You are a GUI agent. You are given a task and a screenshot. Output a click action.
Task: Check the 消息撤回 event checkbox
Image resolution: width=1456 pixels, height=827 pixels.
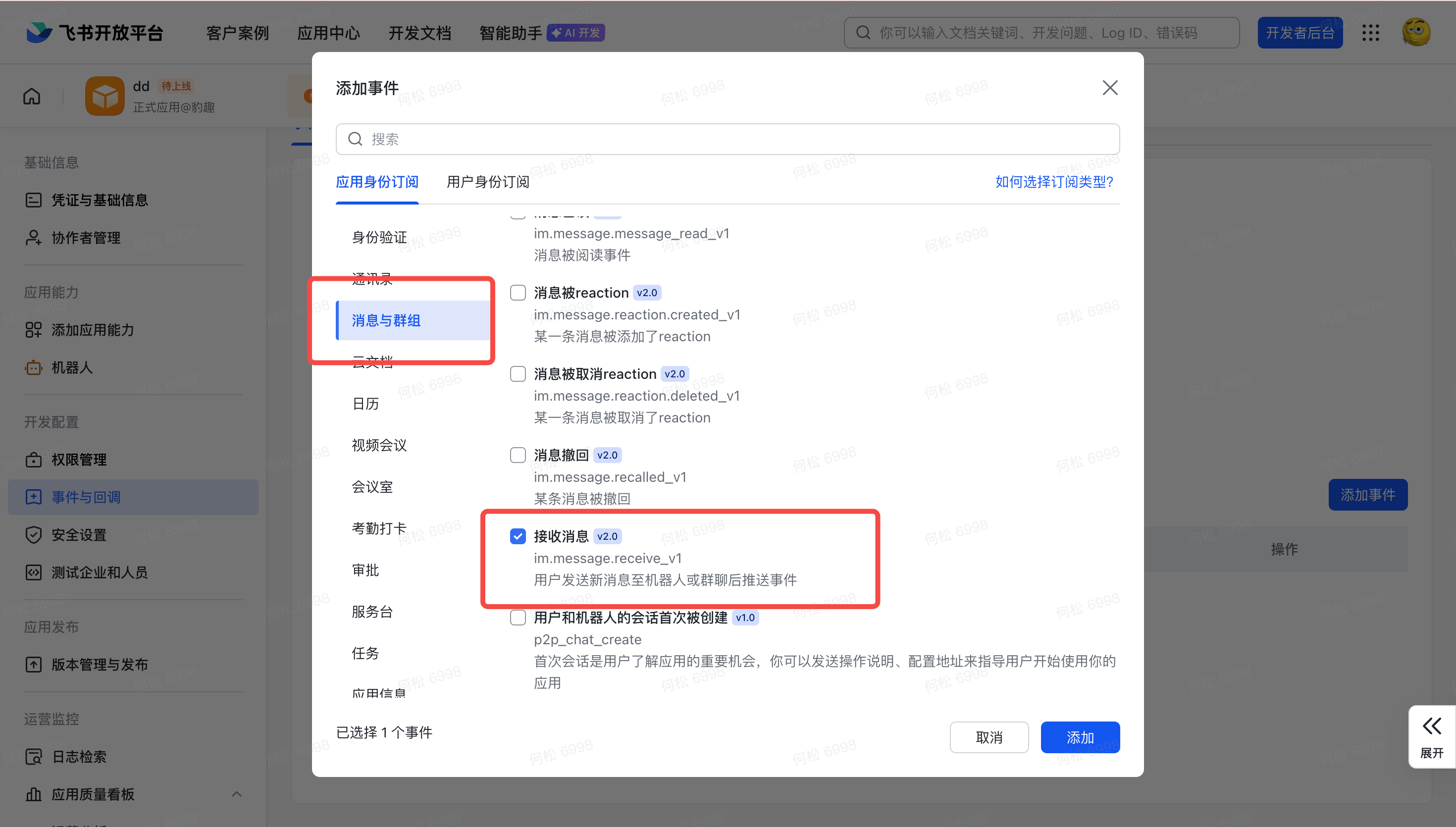pyautogui.click(x=518, y=455)
